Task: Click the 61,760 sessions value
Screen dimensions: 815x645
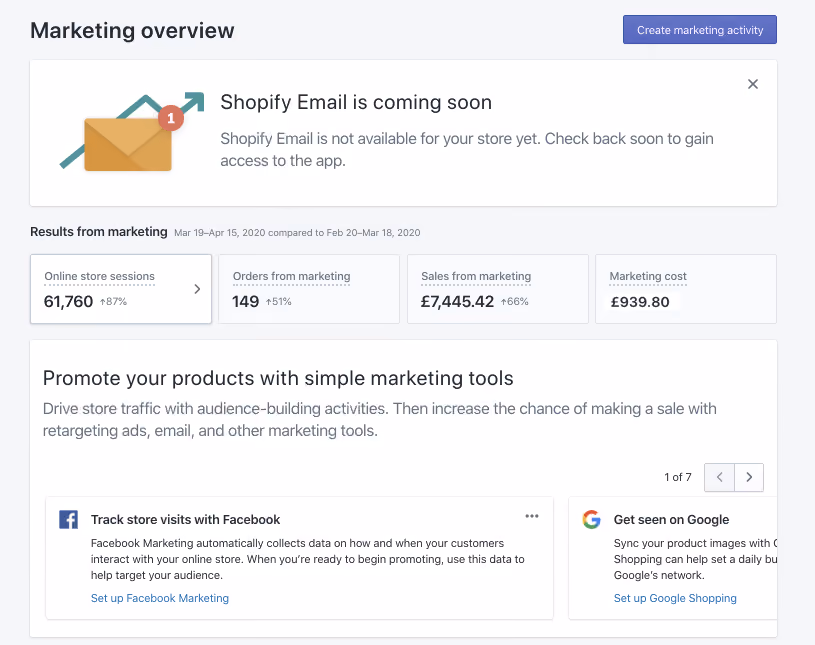Action: click(x=68, y=301)
